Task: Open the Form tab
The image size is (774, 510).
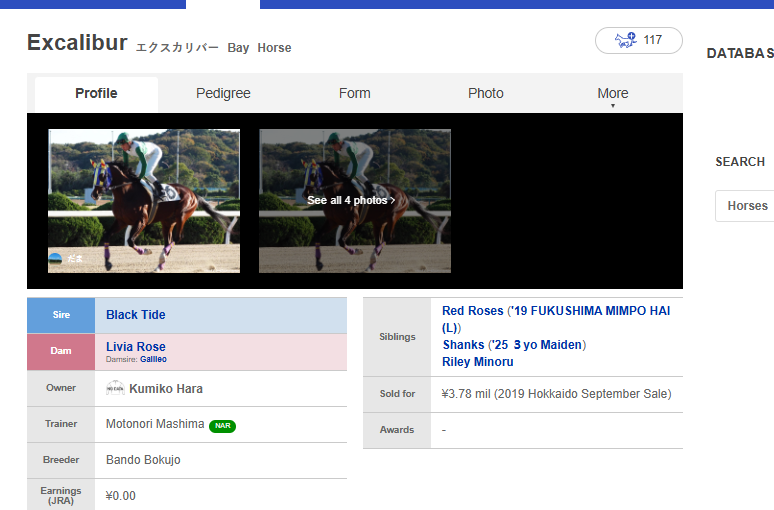Action: point(354,93)
